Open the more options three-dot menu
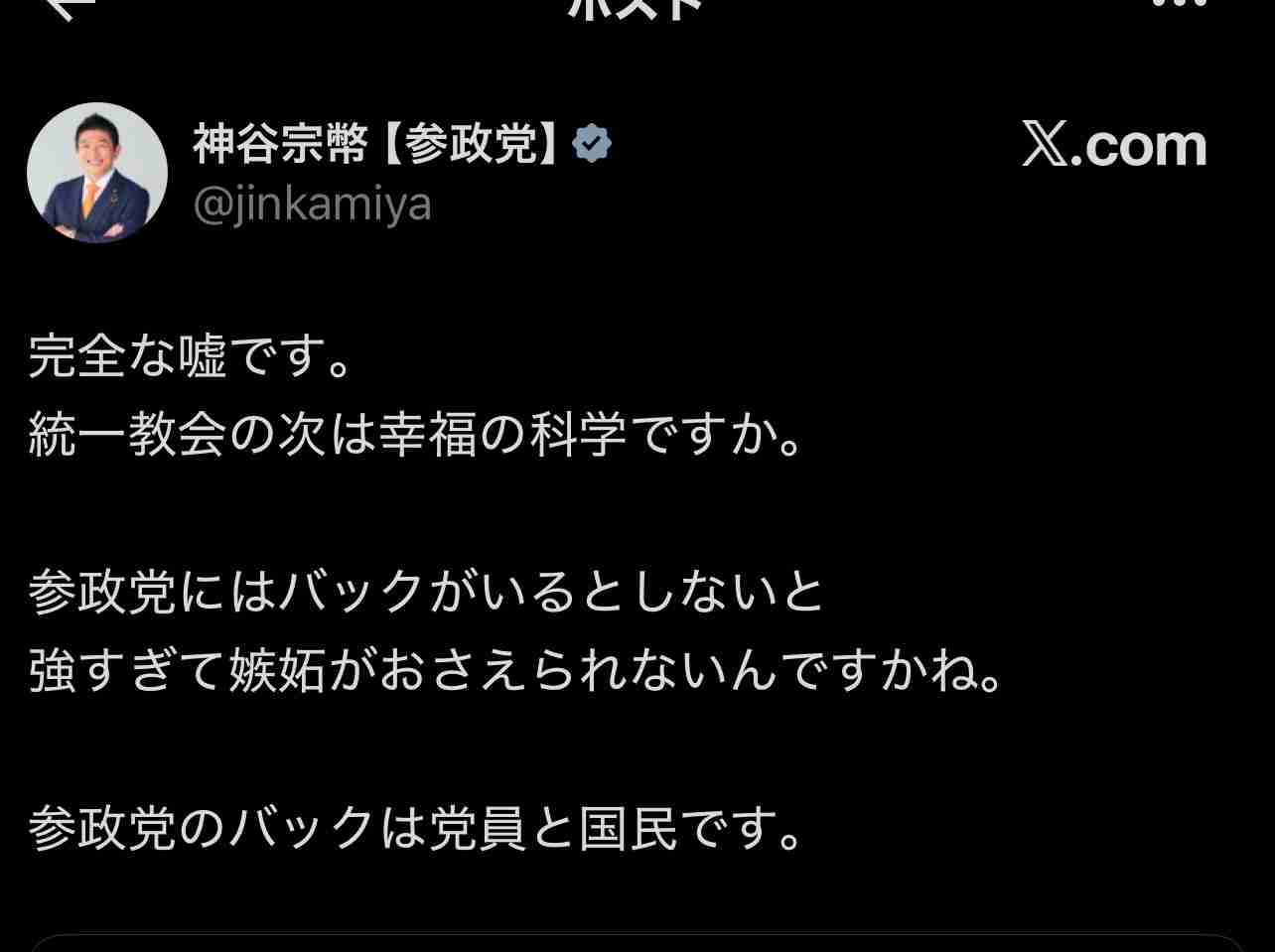The height and width of the screenshot is (952, 1275). coord(1179,5)
